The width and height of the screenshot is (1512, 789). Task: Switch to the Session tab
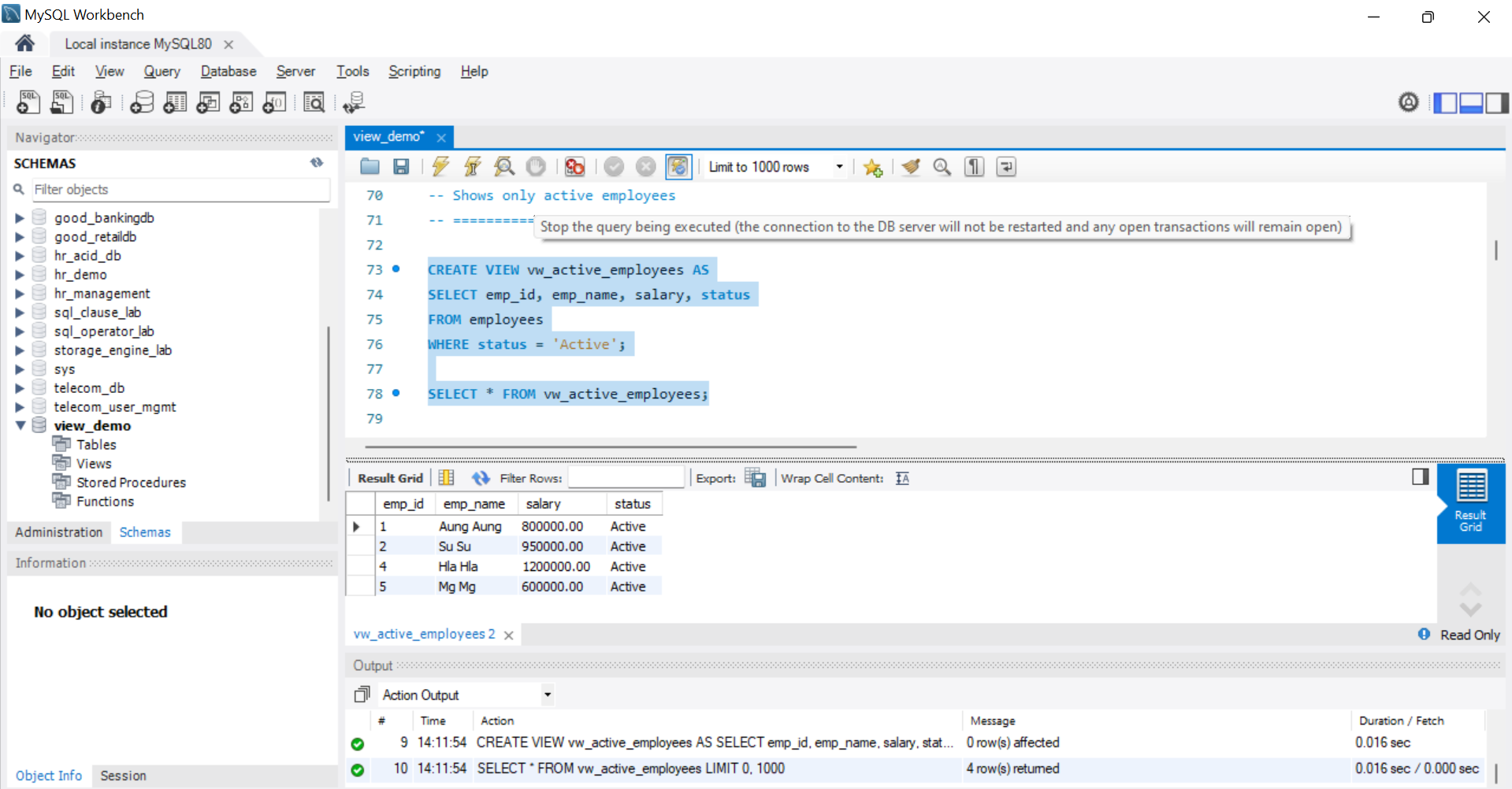point(123,776)
